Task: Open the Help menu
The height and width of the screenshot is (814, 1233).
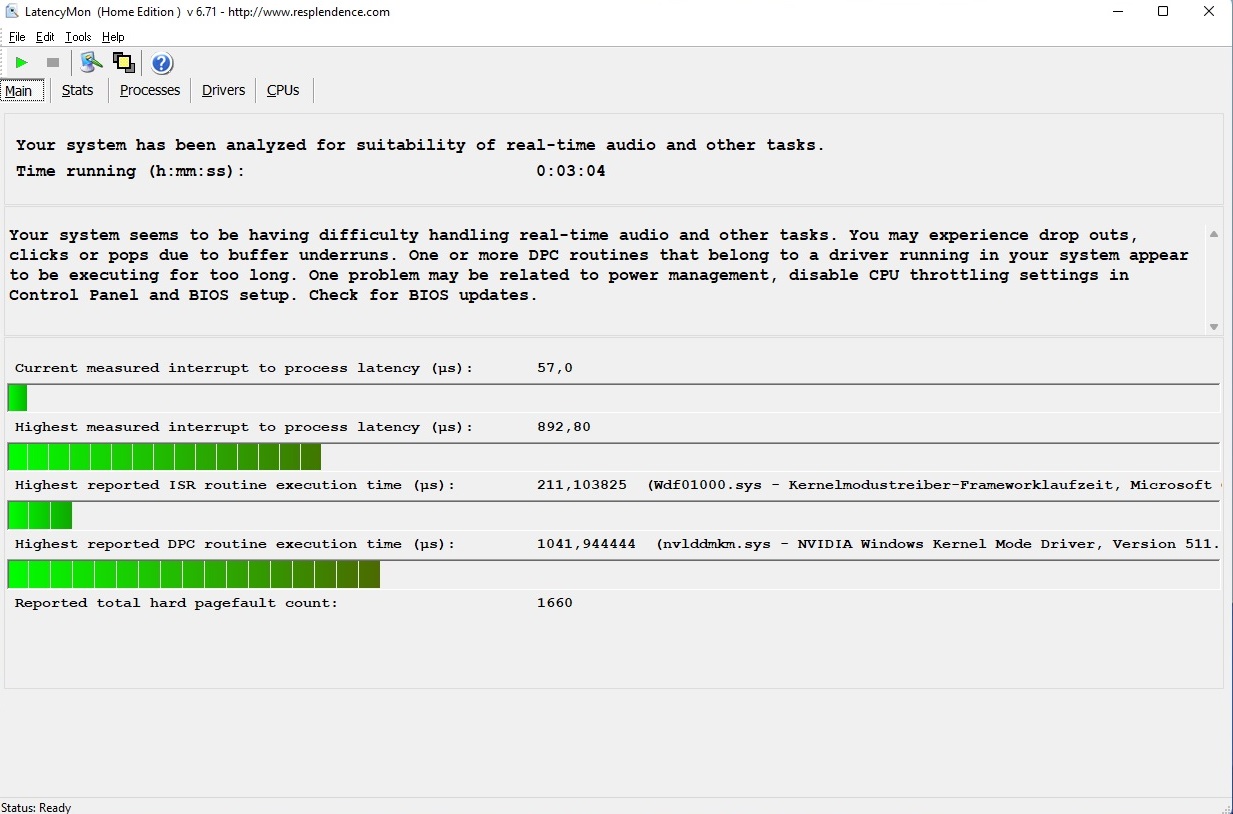Action: pos(113,37)
